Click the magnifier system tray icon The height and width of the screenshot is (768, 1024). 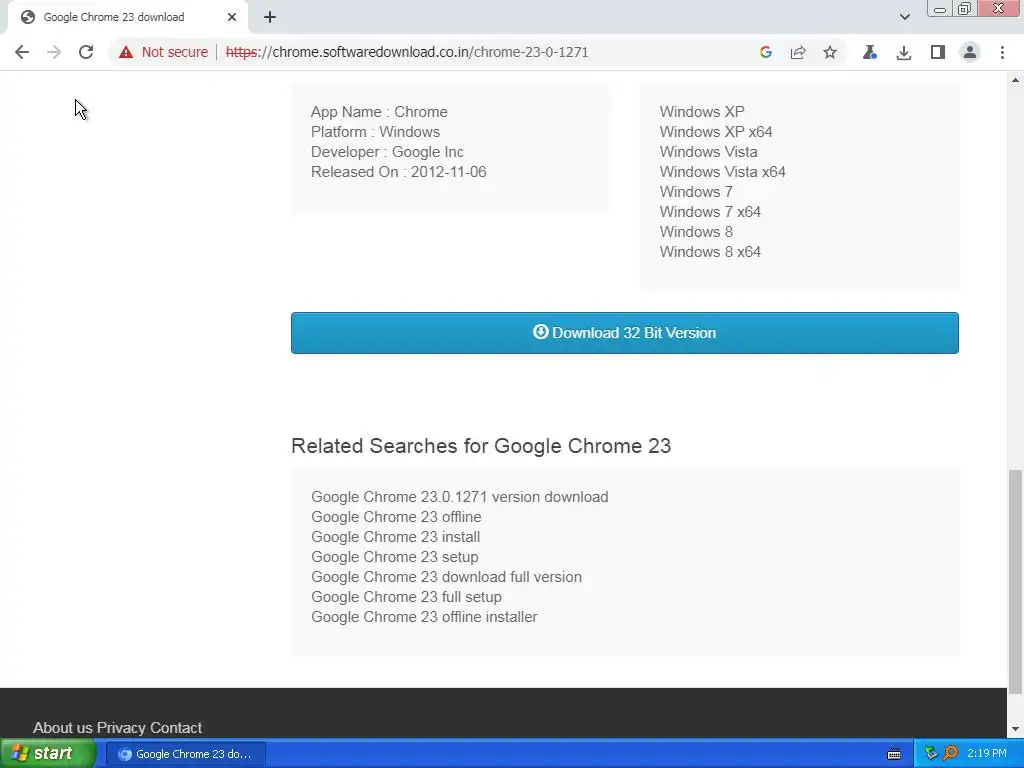click(x=950, y=754)
